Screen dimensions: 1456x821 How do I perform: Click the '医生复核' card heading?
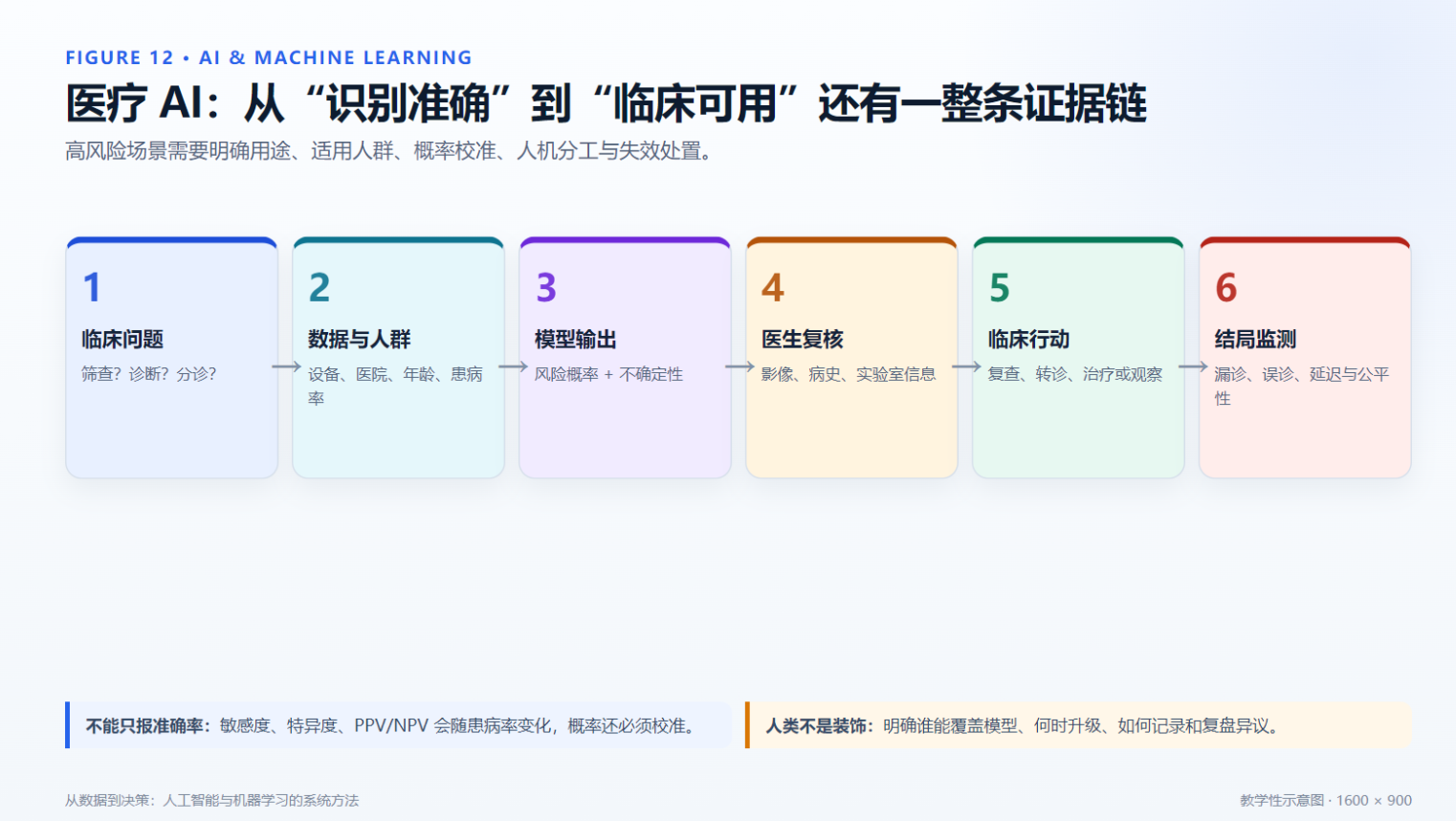[x=803, y=339]
